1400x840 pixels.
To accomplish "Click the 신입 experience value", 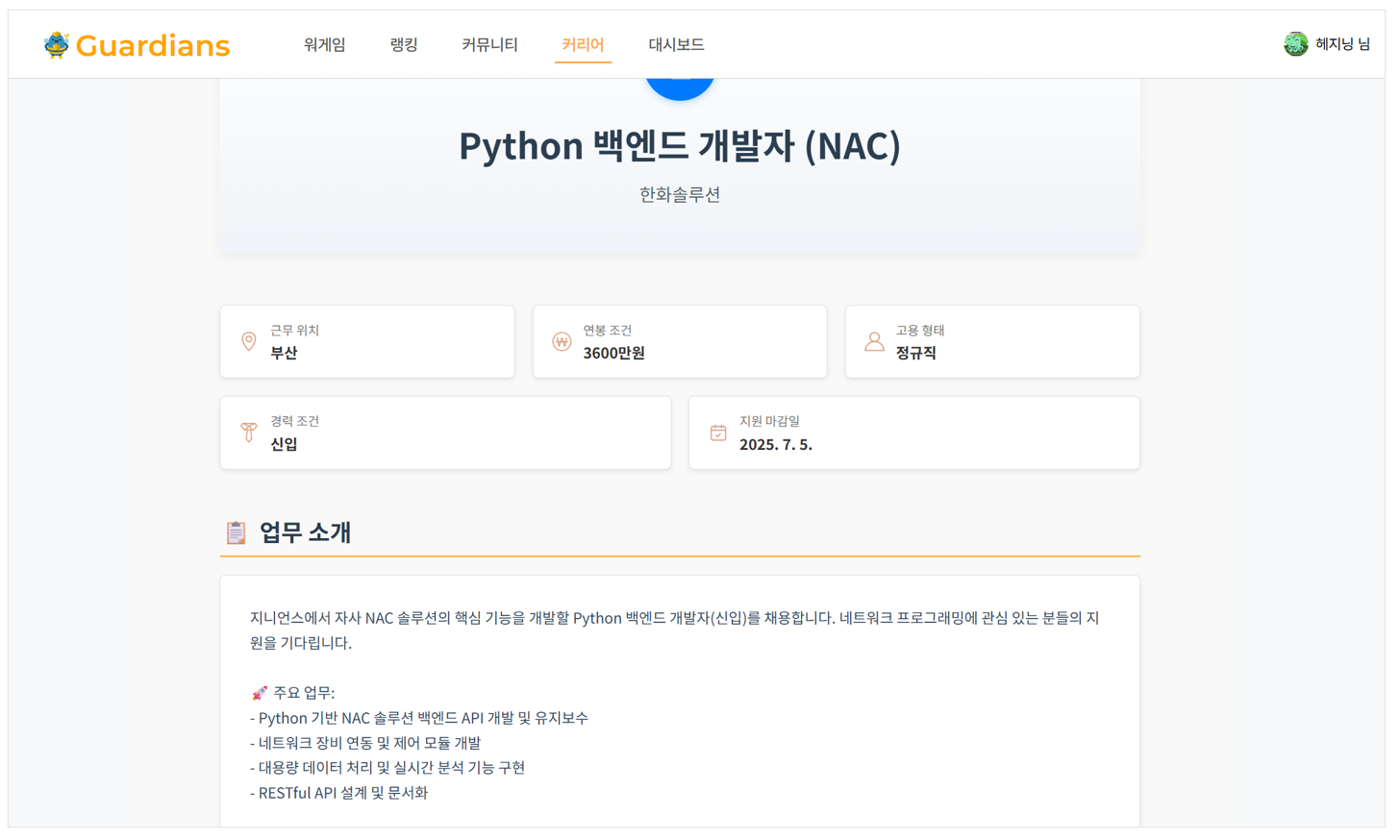I will tap(284, 444).
